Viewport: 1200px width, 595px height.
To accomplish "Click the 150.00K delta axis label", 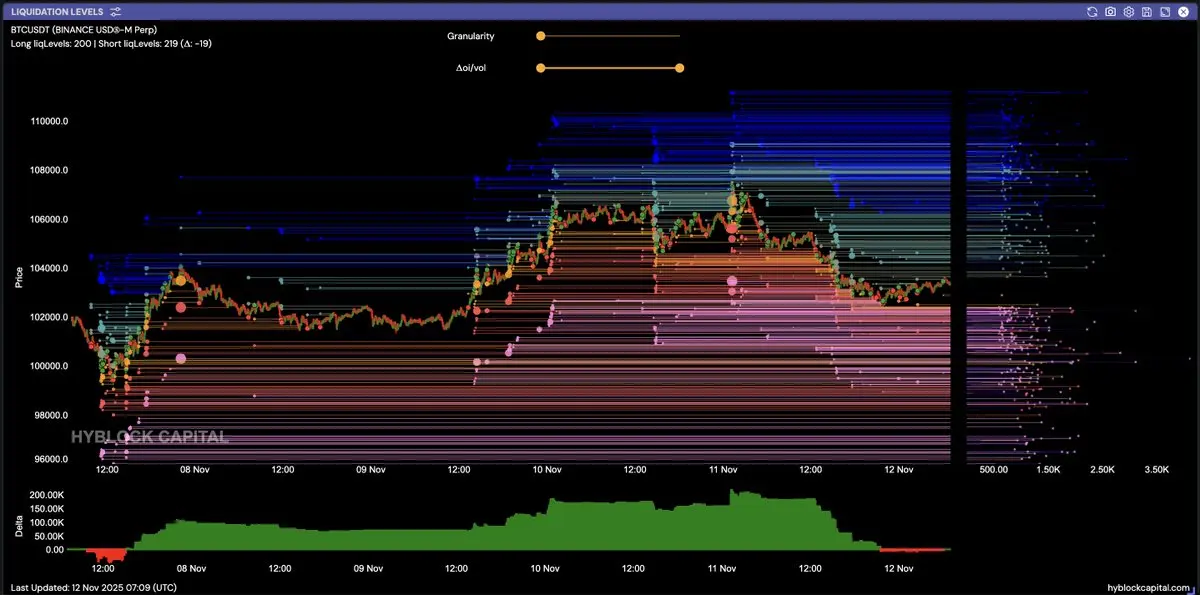I will [x=47, y=509].
